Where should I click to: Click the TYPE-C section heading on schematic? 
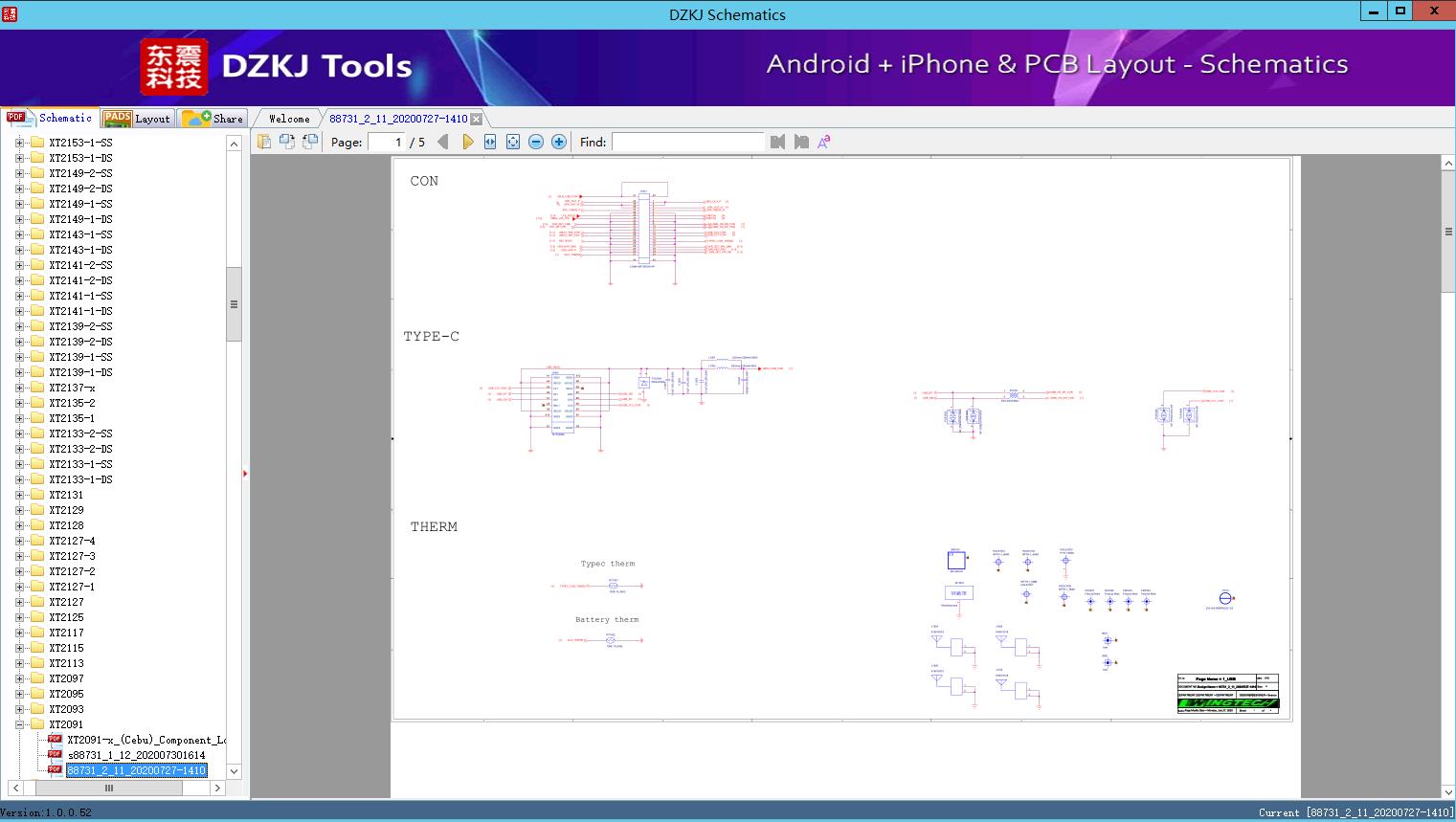431,336
